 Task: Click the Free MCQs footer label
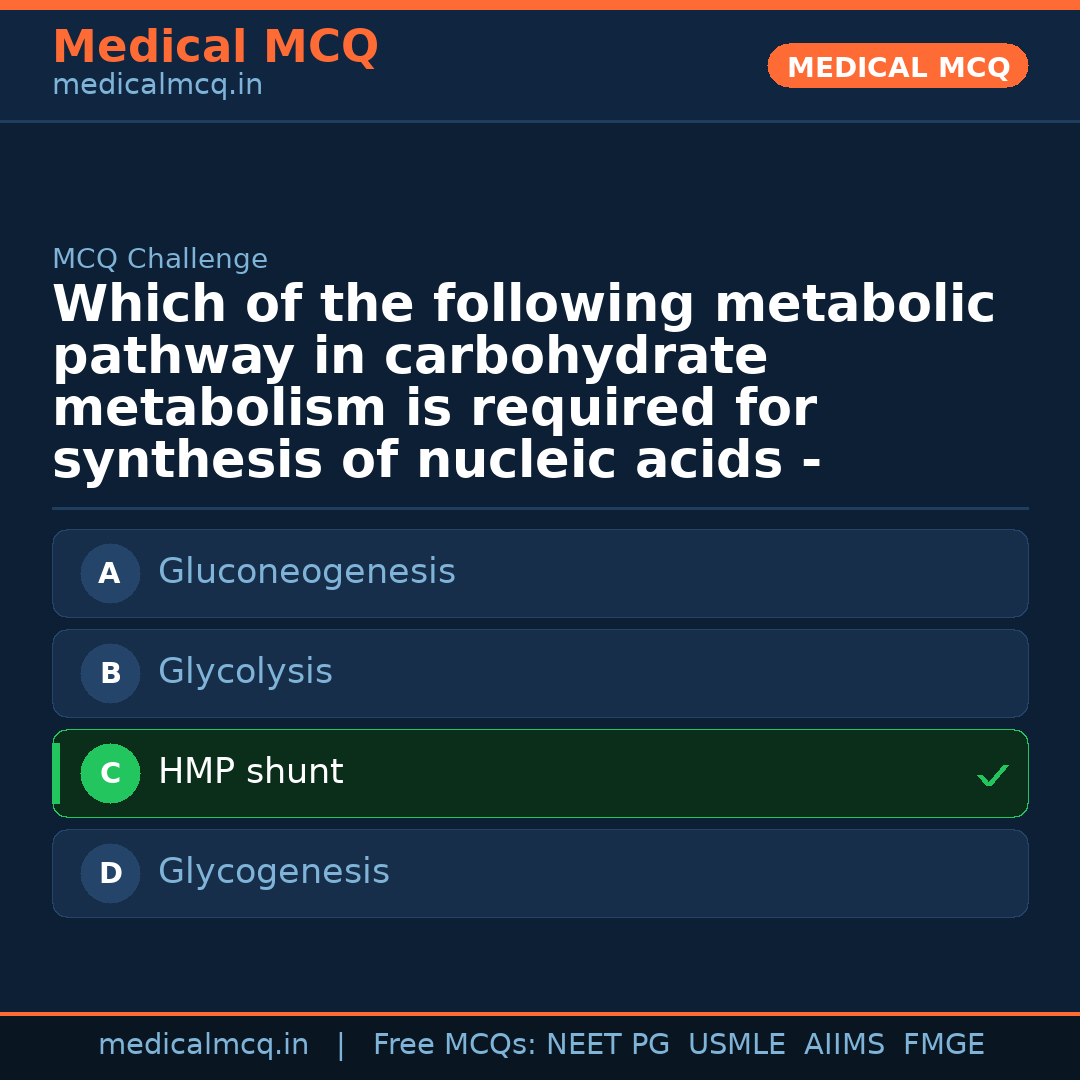click(455, 1045)
